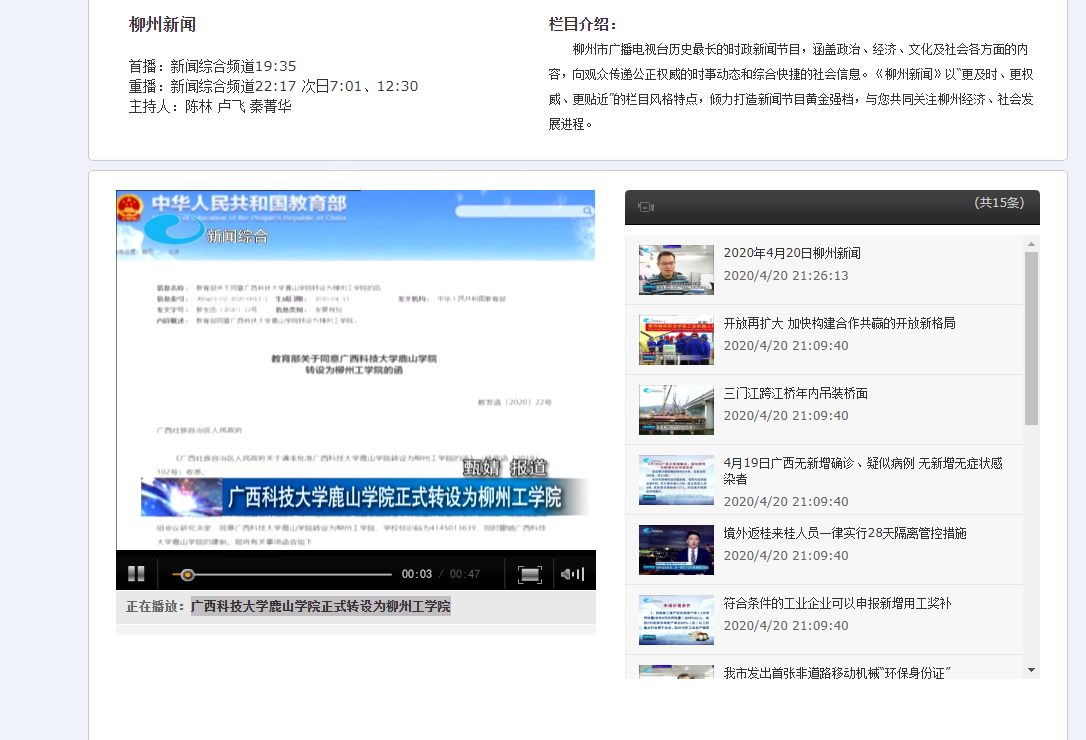This screenshot has width=1086, height=740.
Task: Click the 柳州新闻 heading
Action: pyautogui.click(x=162, y=24)
